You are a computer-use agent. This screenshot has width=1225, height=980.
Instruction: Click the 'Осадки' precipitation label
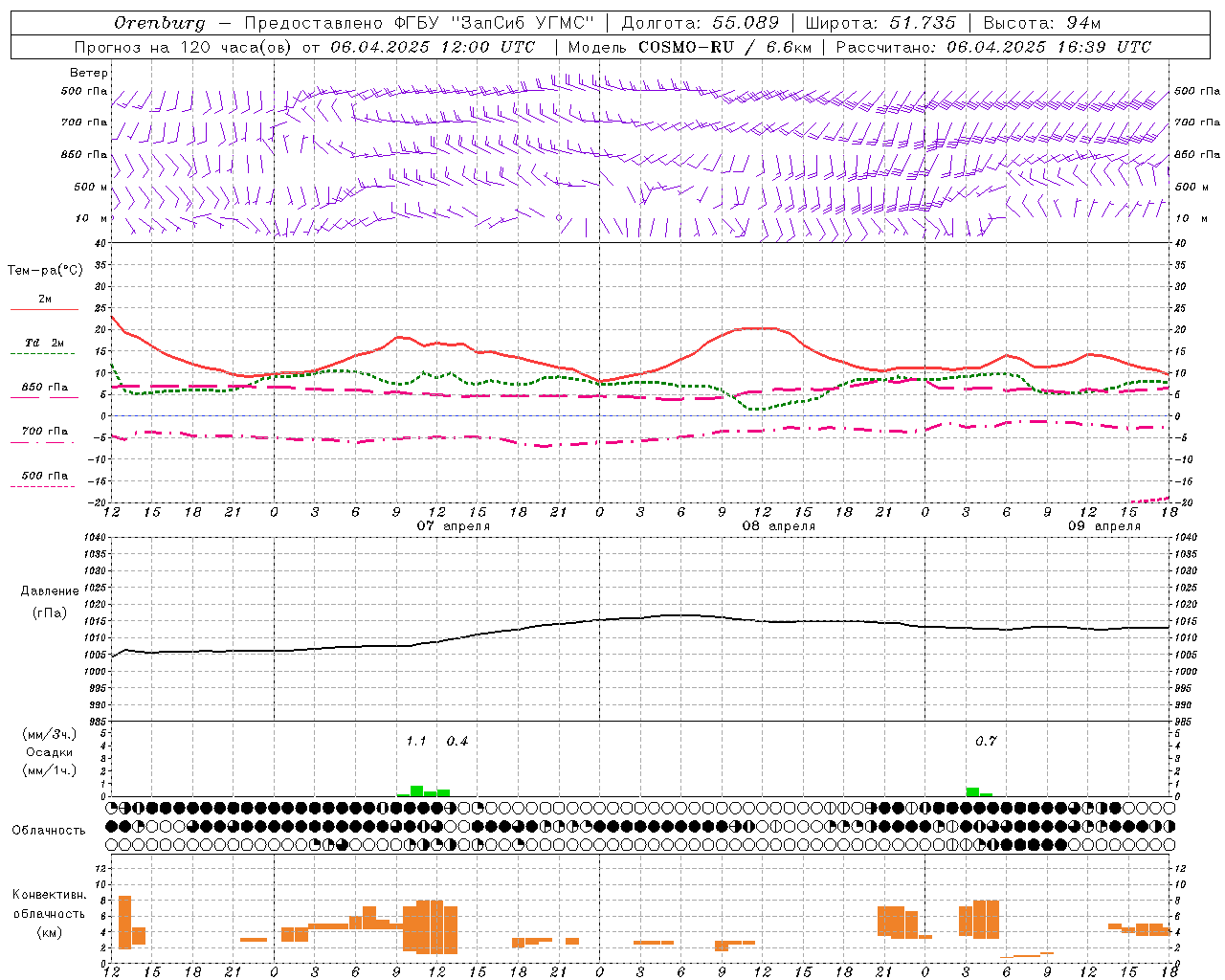click(50, 752)
